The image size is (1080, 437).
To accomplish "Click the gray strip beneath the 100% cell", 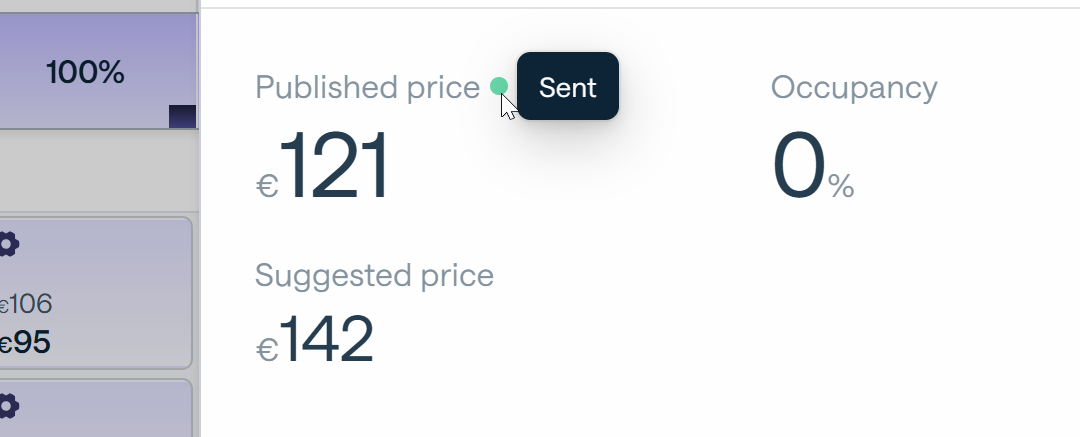I will [98, 170].
